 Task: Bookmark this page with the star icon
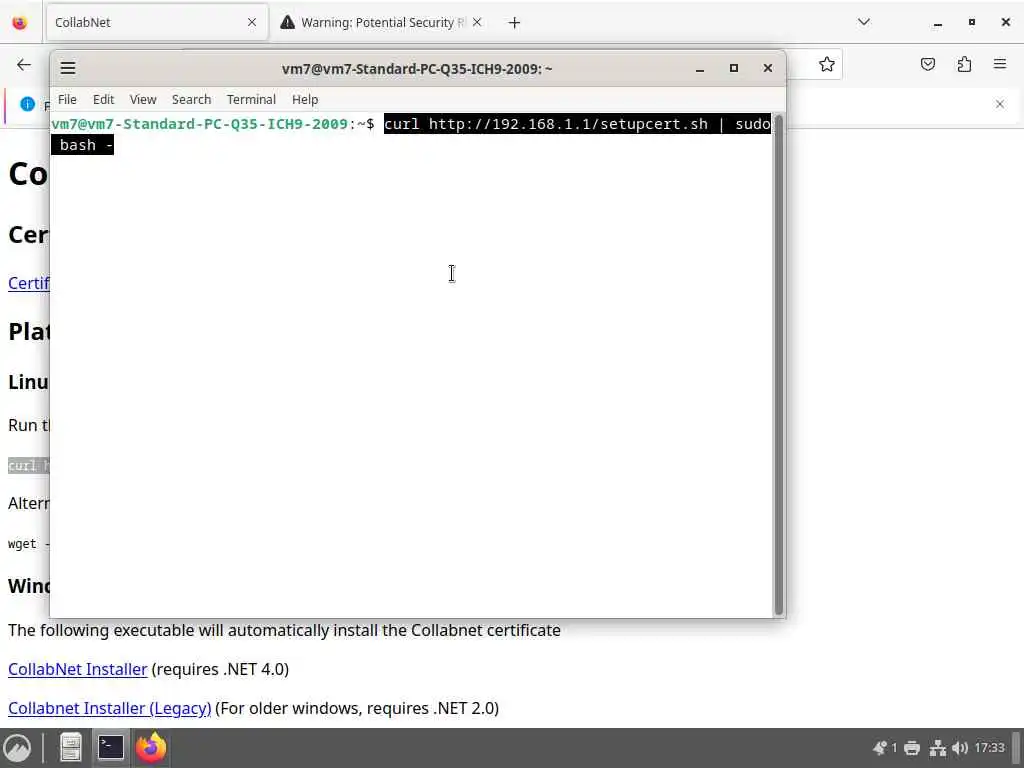pos(827,64)
